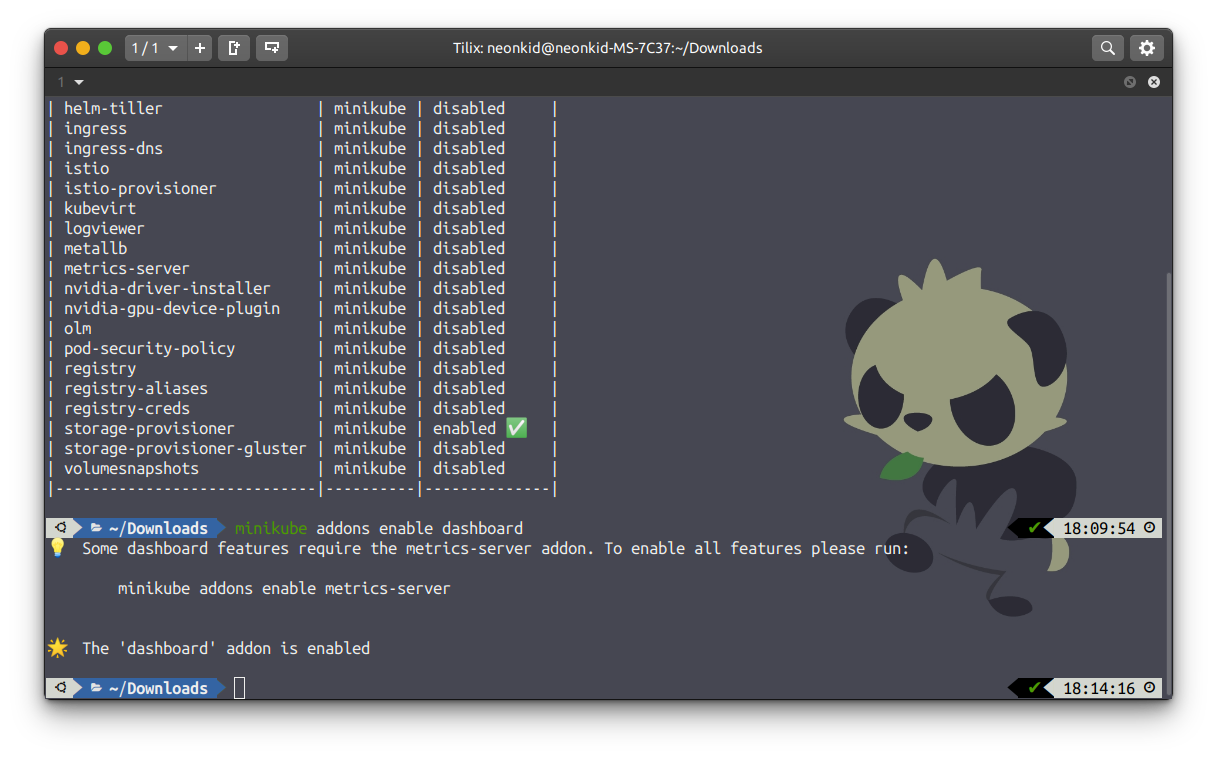1217x760 pixels.
Task: Click the ~/Downloads segment of bottom prompt
Action: click(x=149, y=688)
